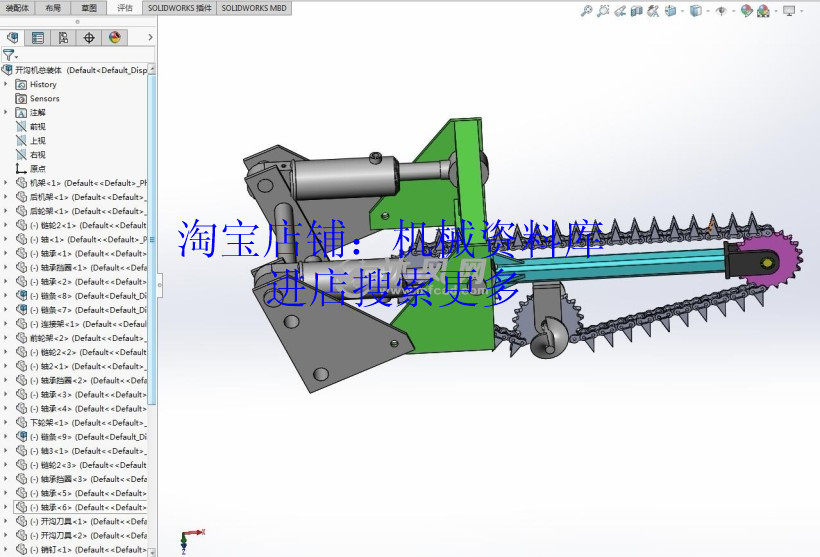
Task: Open the Hide/Show Items dropdown arrow
Action: (x=734, y=11)
